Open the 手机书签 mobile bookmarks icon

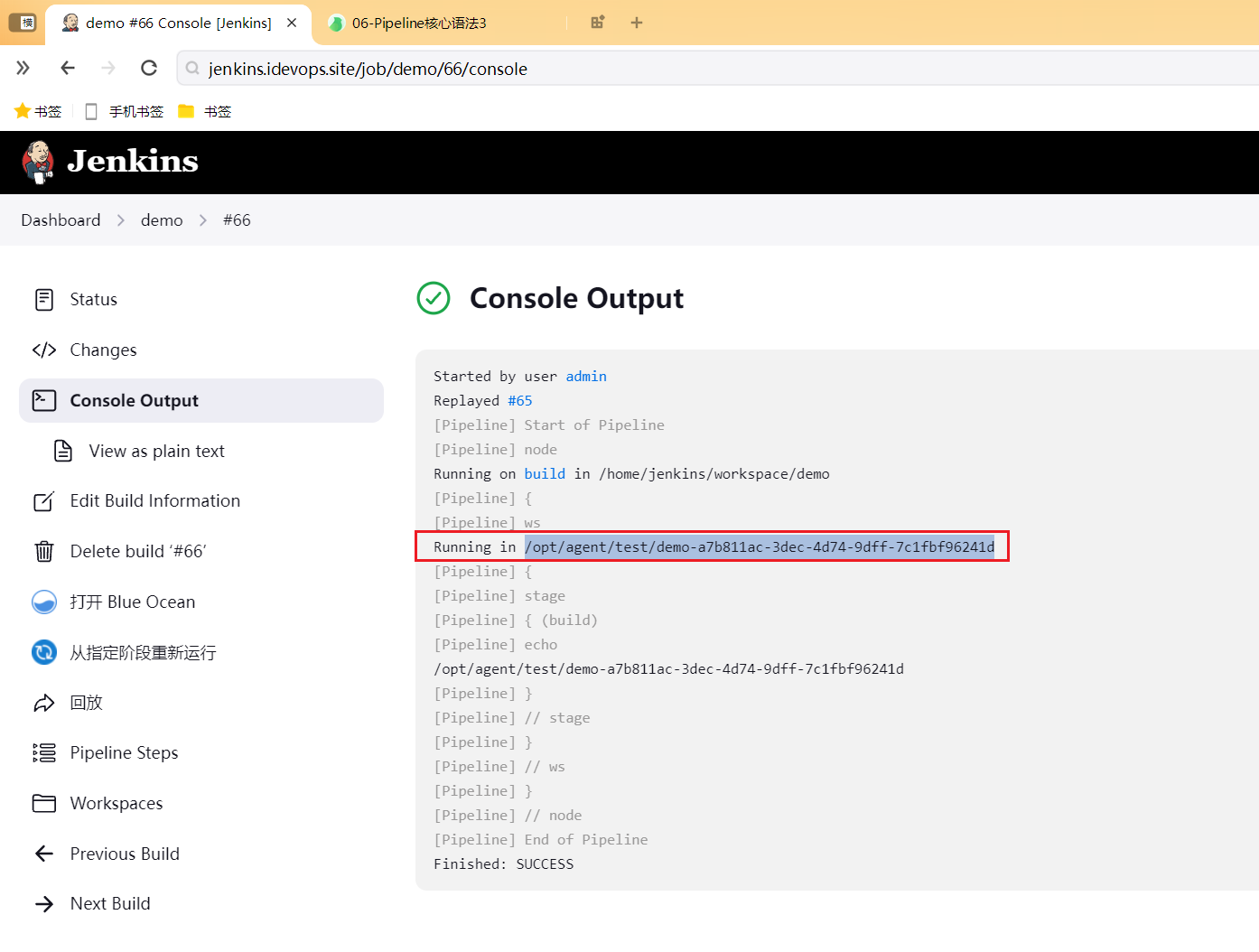pos(91,111)
